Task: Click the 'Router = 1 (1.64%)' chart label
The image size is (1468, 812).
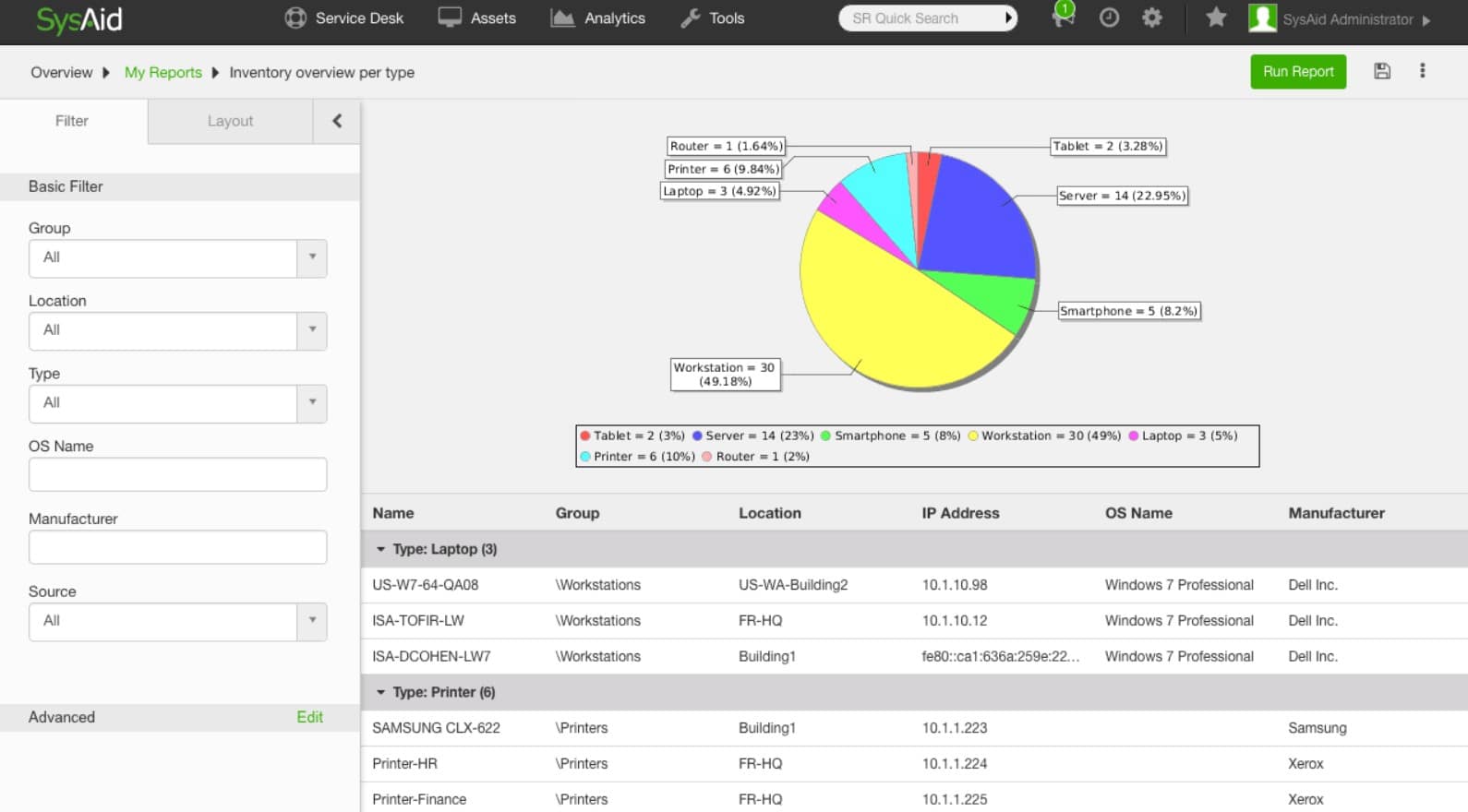Action: pyautogui.click(x=726, y=146)
